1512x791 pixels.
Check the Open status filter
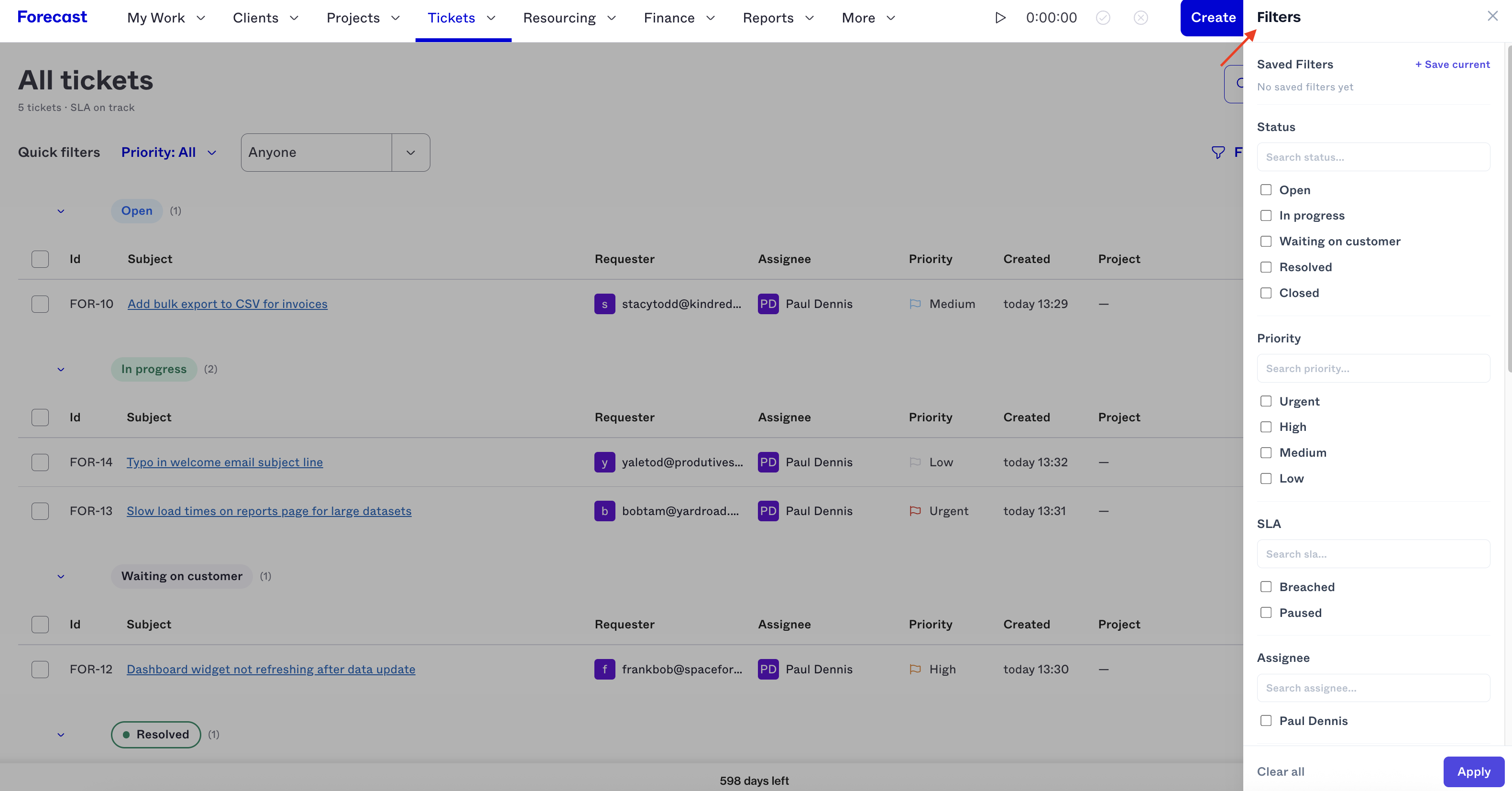point(1265,190)
